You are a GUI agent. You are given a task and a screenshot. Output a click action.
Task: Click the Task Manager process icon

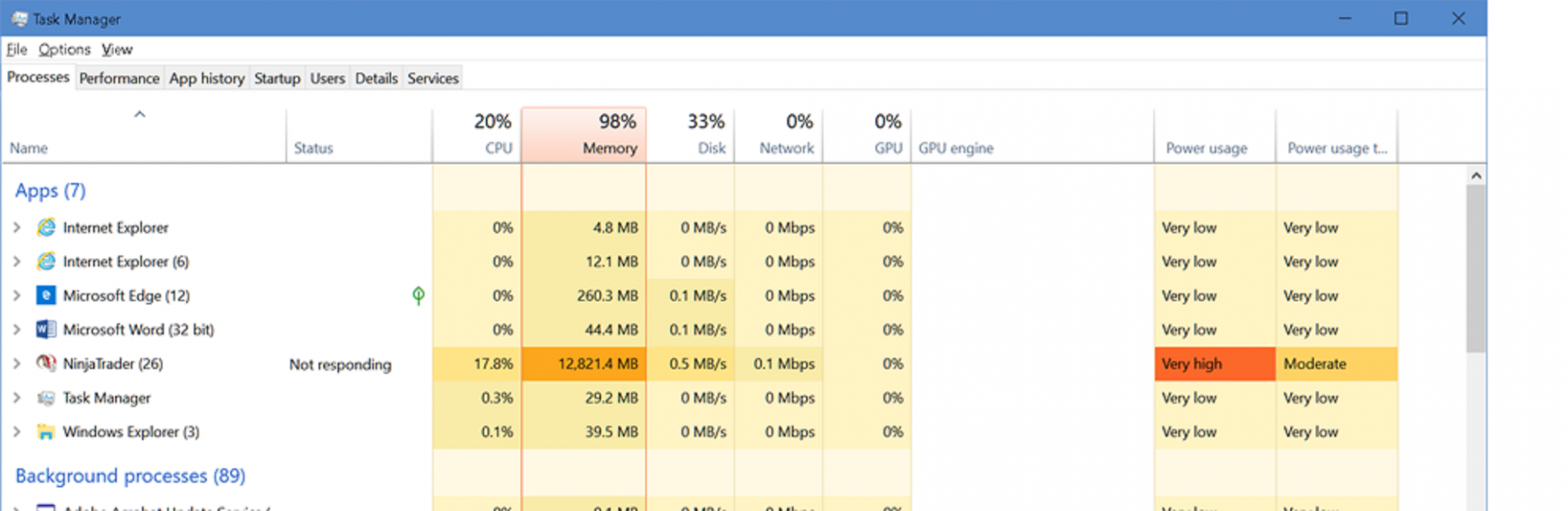click(47, 398)
